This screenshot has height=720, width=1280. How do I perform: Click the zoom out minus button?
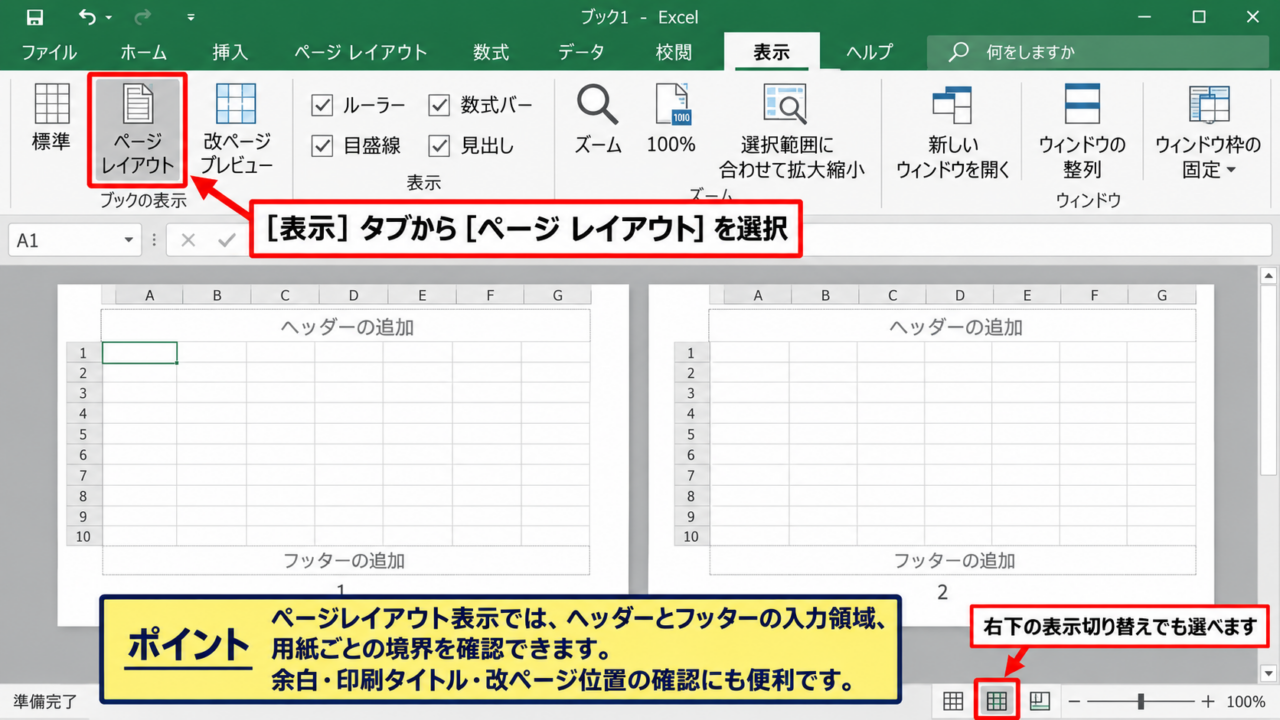pyautogui.click(x=1074, y=702)
